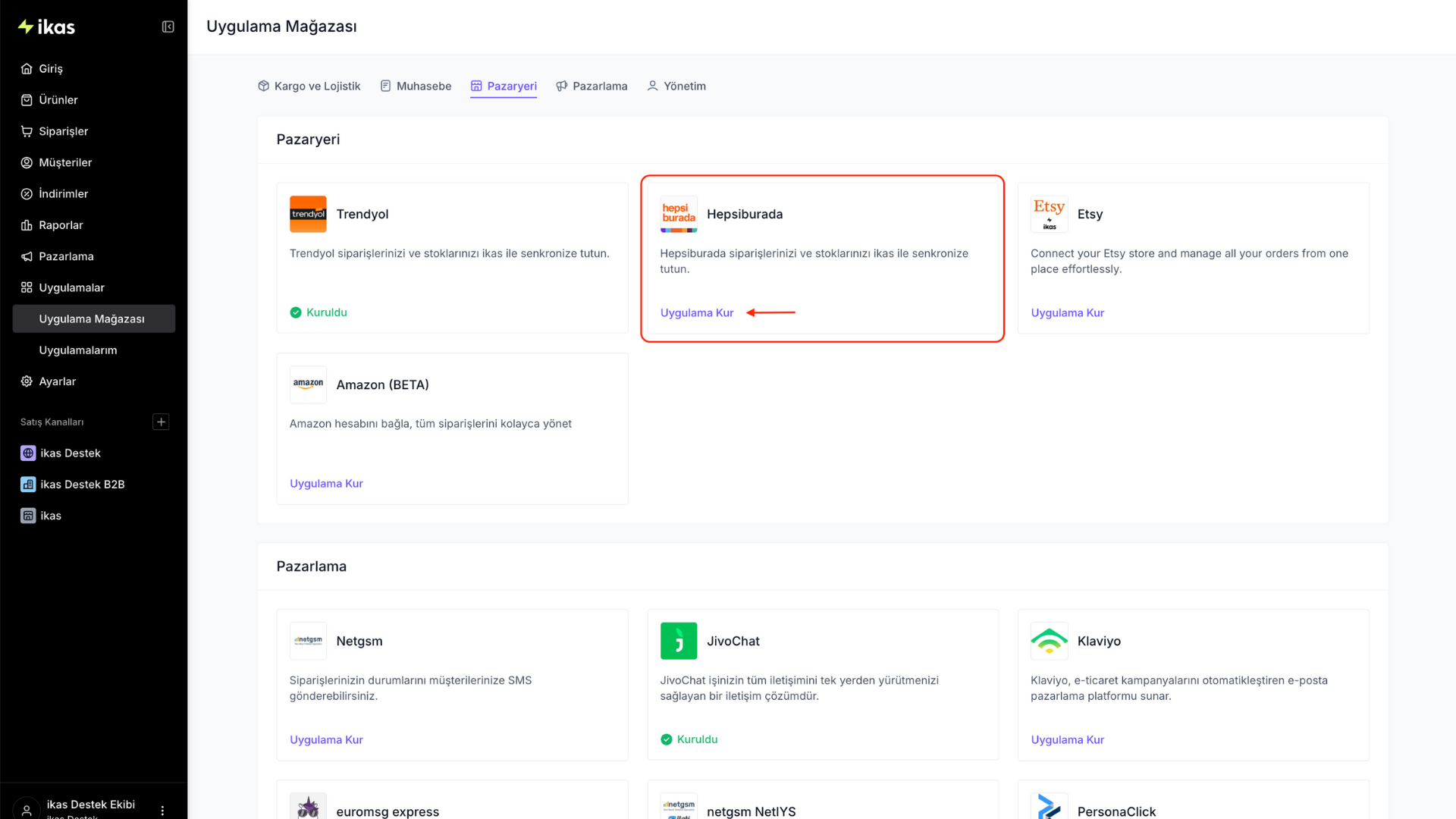This screenshot has height=819, width=1456.
Task: Click the Müşteriler person icon
Action: pos(27,162)
